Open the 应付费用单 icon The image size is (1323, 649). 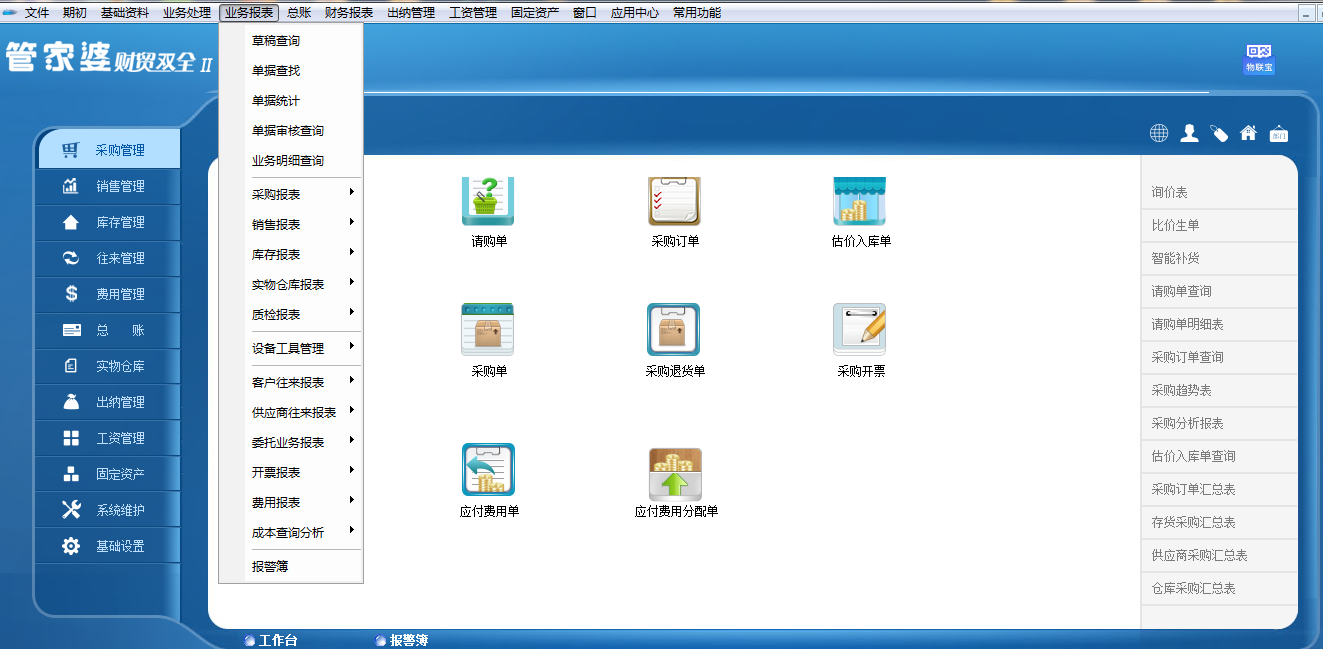(x=487, y=468)
